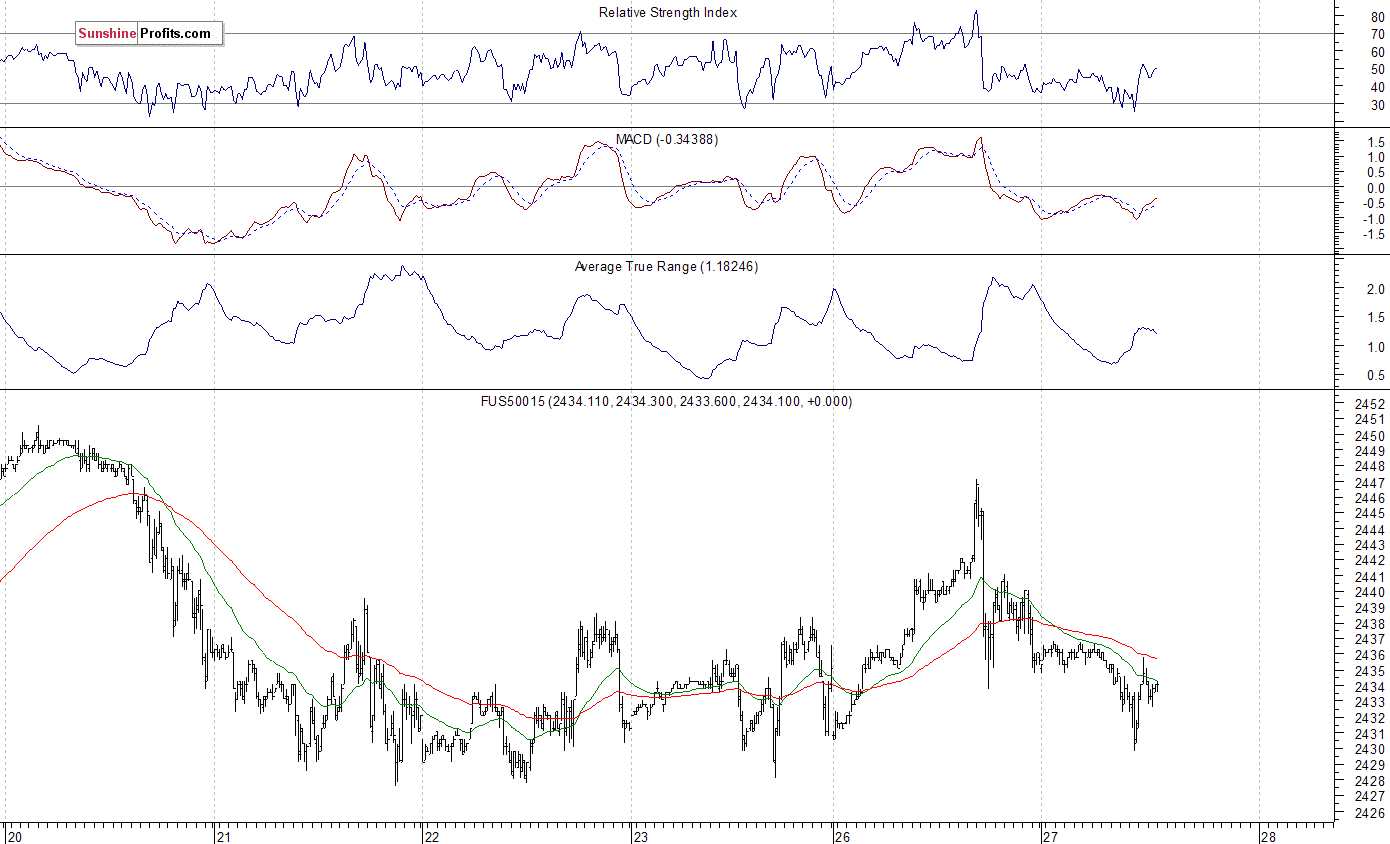1390x844 pixels.
Task: Click MACD scale value 0.0
Action: (x=1376, y=188)
